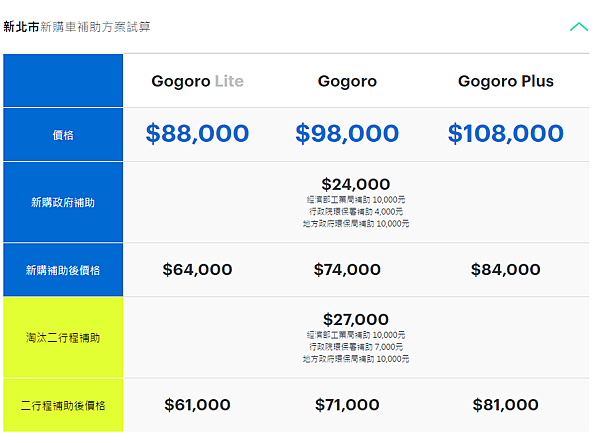Click the yellow 二行程補助後價格 label
This screenshot has width=600, height=443.
[x=63, y=405]
